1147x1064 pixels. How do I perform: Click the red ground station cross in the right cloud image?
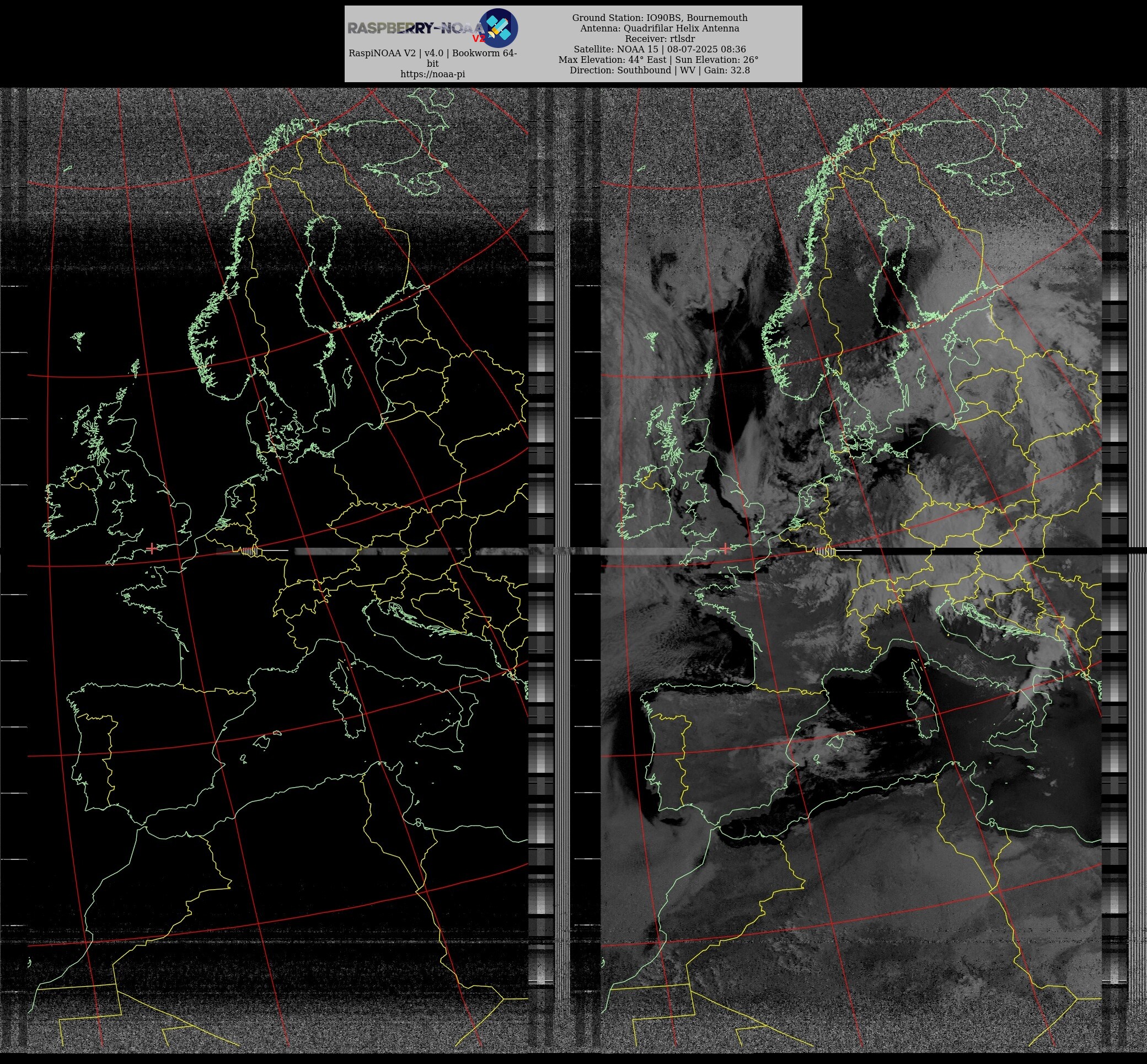(x=725, y=548)
